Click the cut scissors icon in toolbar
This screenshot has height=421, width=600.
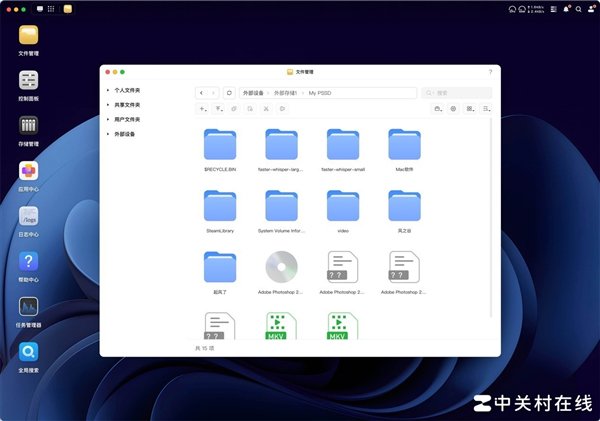pyautogui.click(x=266, y=109)
